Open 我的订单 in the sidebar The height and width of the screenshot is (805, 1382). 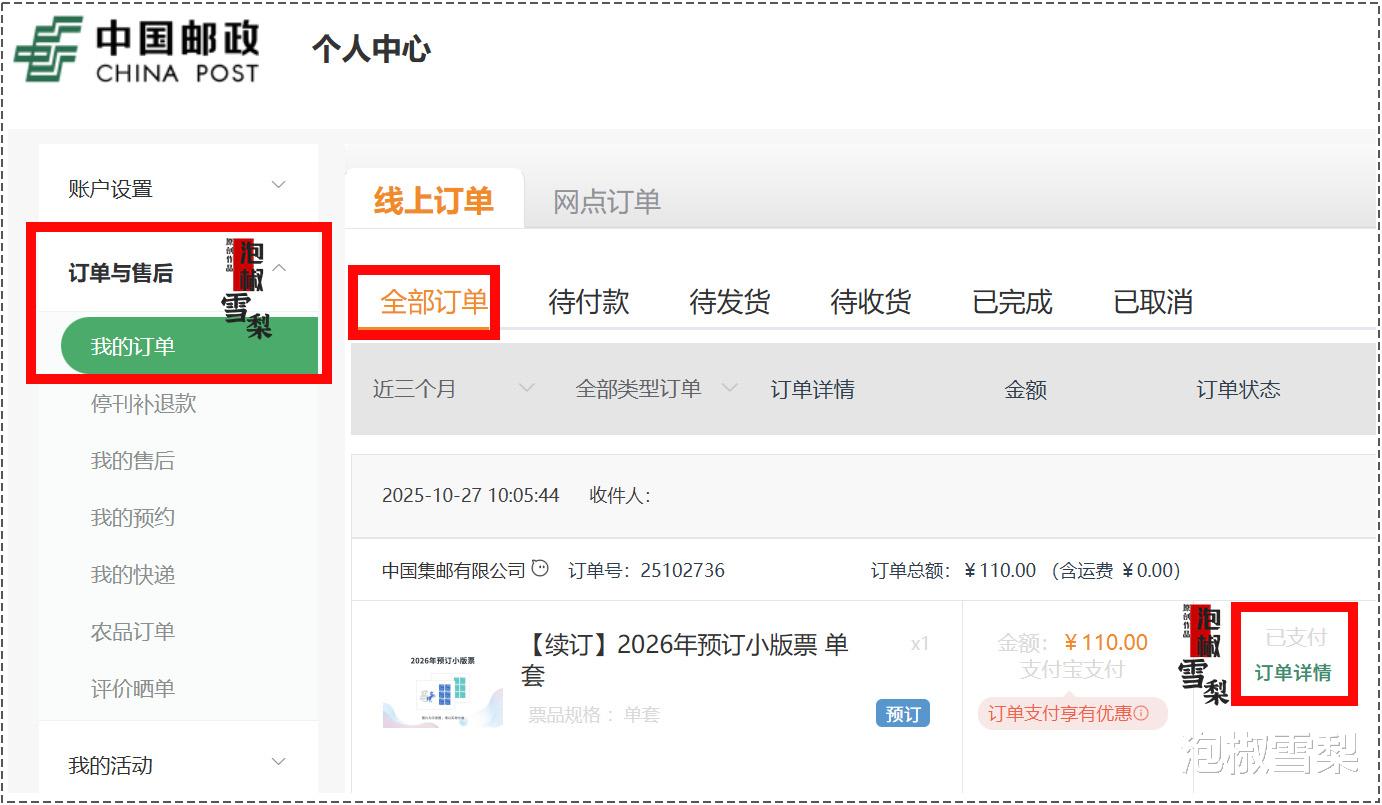click(190, 346)
